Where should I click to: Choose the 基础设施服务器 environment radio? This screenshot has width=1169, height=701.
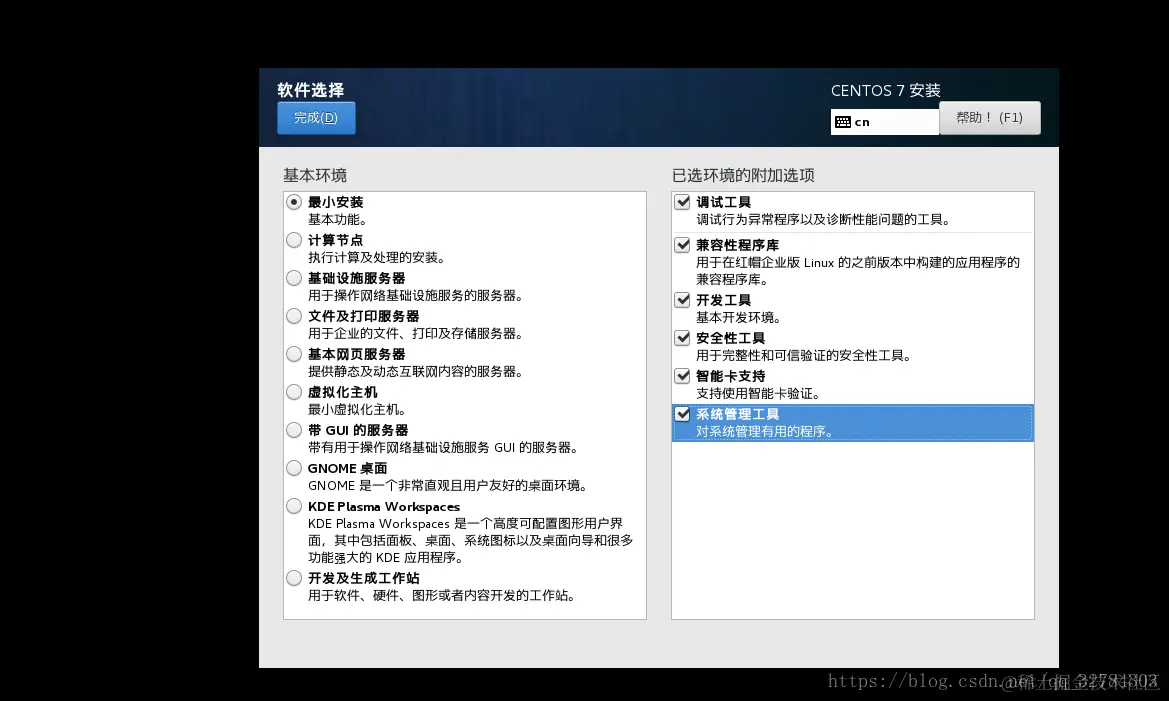pyautogui.click(x=294, y=278)
